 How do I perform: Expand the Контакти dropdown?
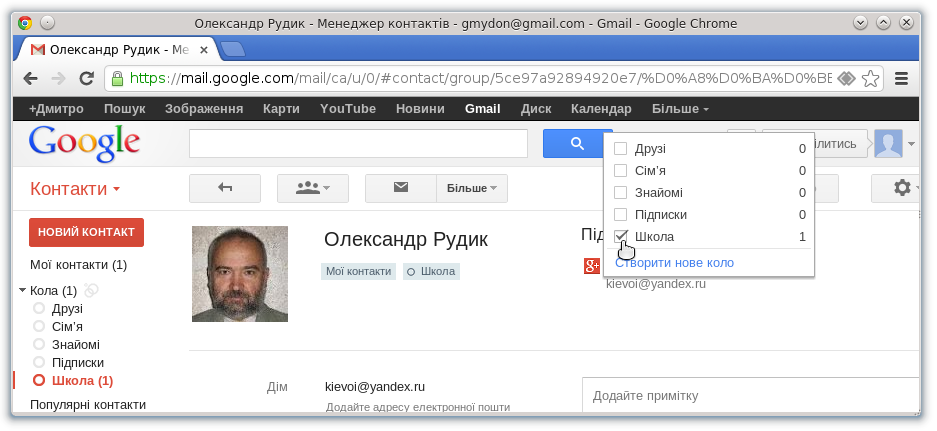pyautogui.click(x=75, y=189)
